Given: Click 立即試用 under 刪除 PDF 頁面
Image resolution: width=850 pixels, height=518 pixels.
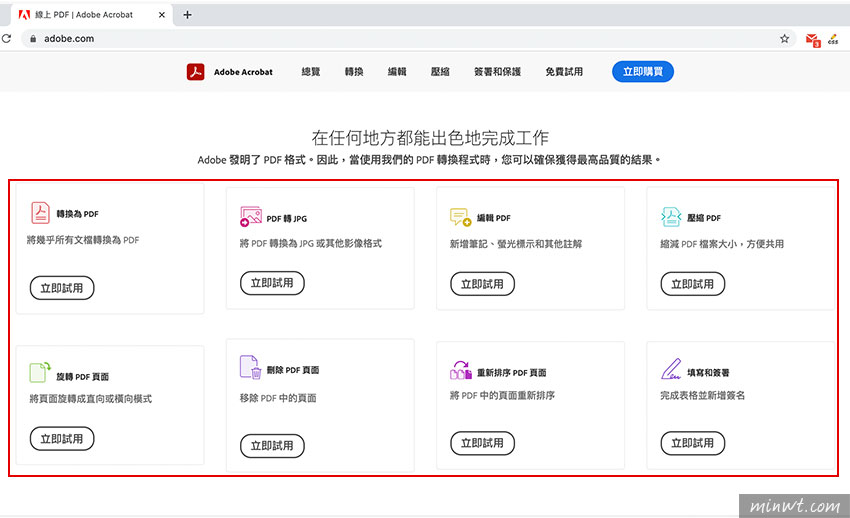Looking at the screenshot, I should click(x=272, y=445).
